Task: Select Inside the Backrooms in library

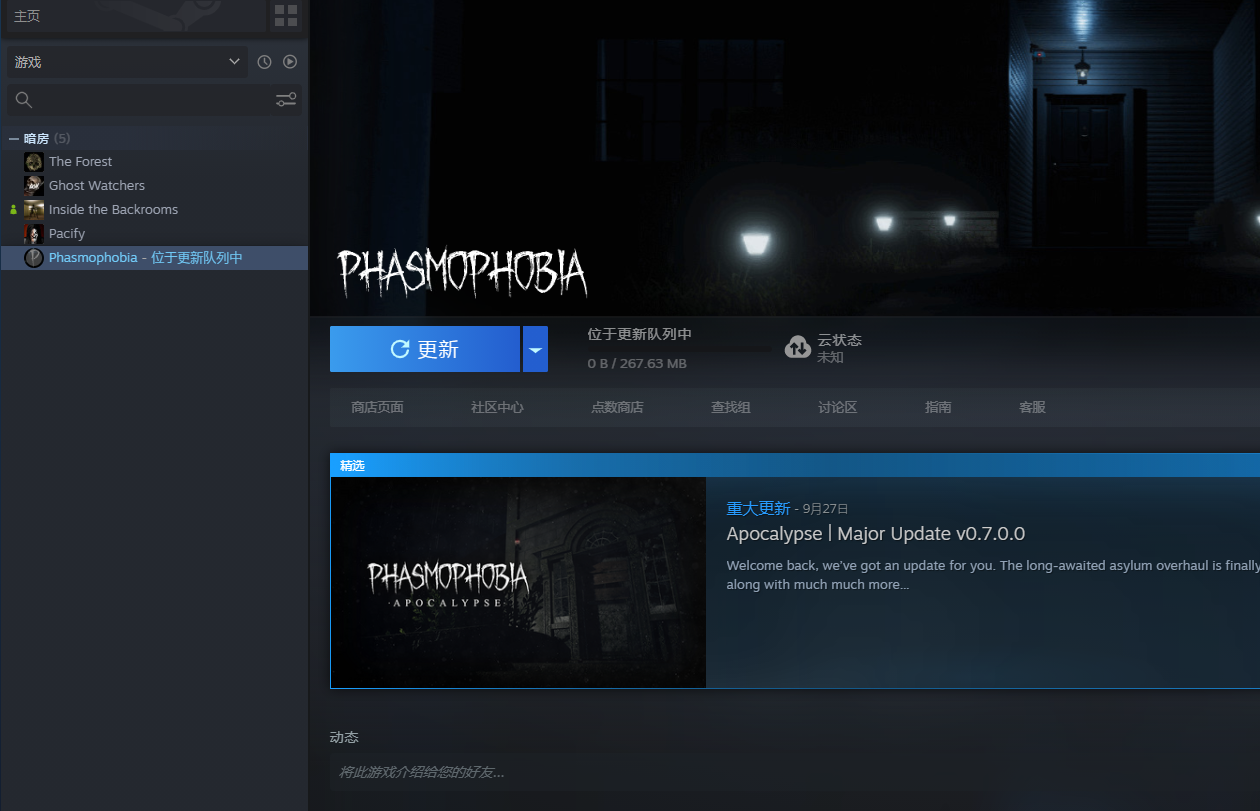Action: [x=113, y=209]
